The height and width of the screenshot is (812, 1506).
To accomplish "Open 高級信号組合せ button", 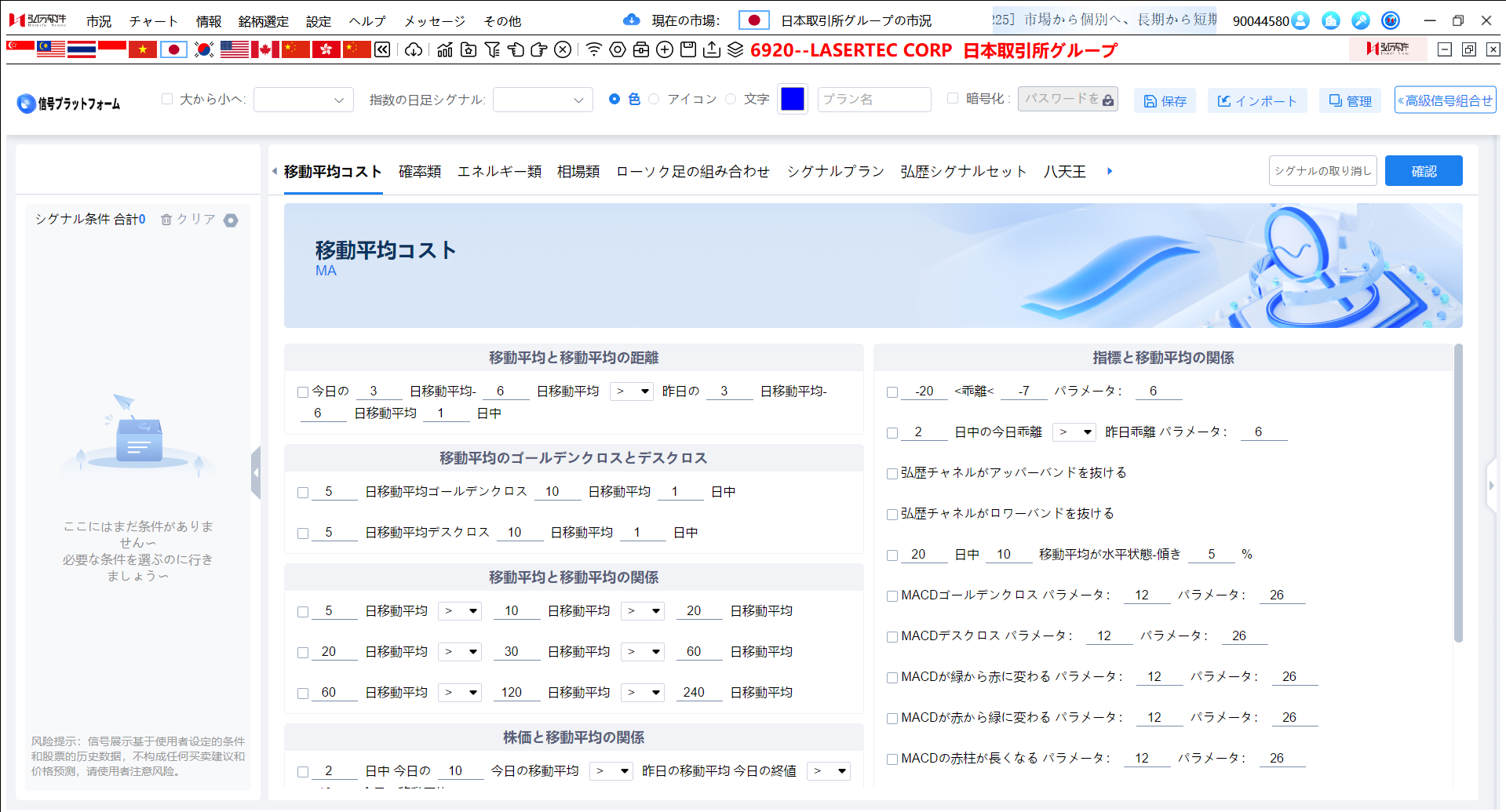I will pos(1445,100).
